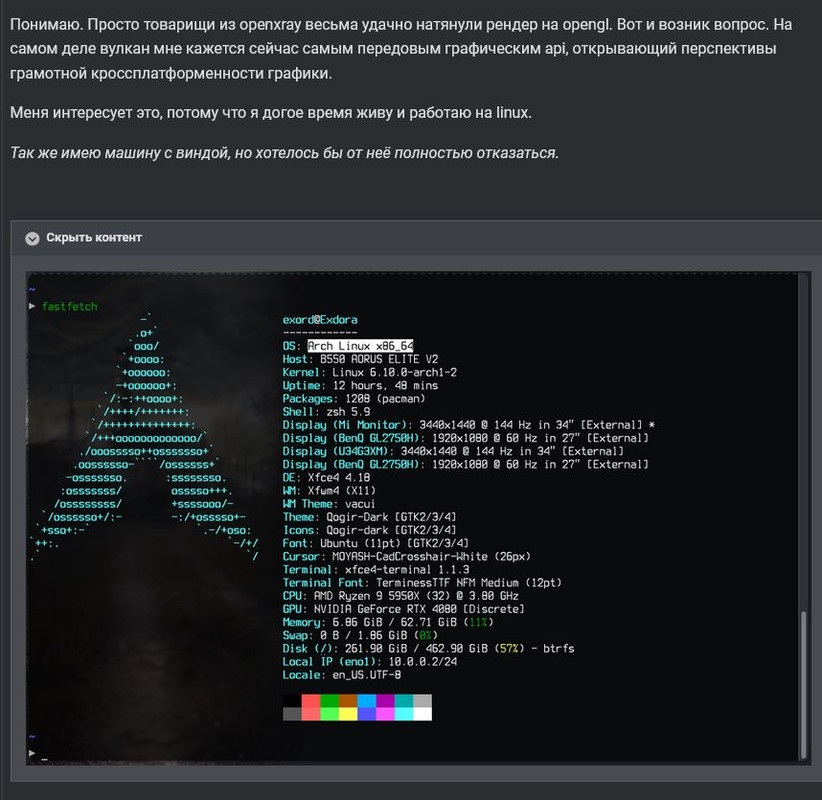Image resolution: width=822 pixels, height=800 pixels.
Task: Click the sentence 'Меня интересует это'
Action: (x=271, y=112)
